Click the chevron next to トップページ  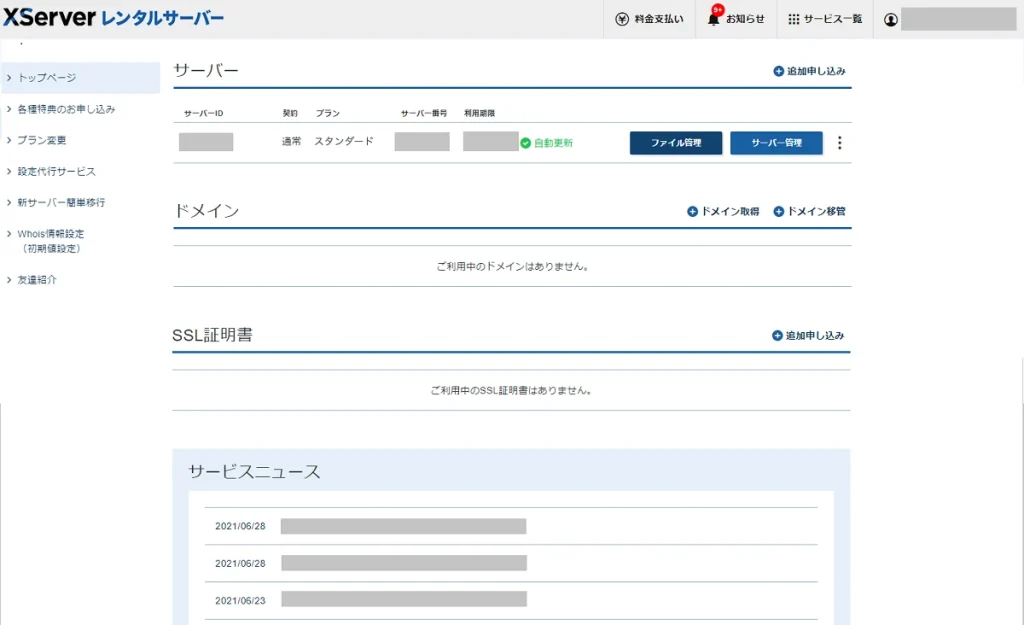8,78
